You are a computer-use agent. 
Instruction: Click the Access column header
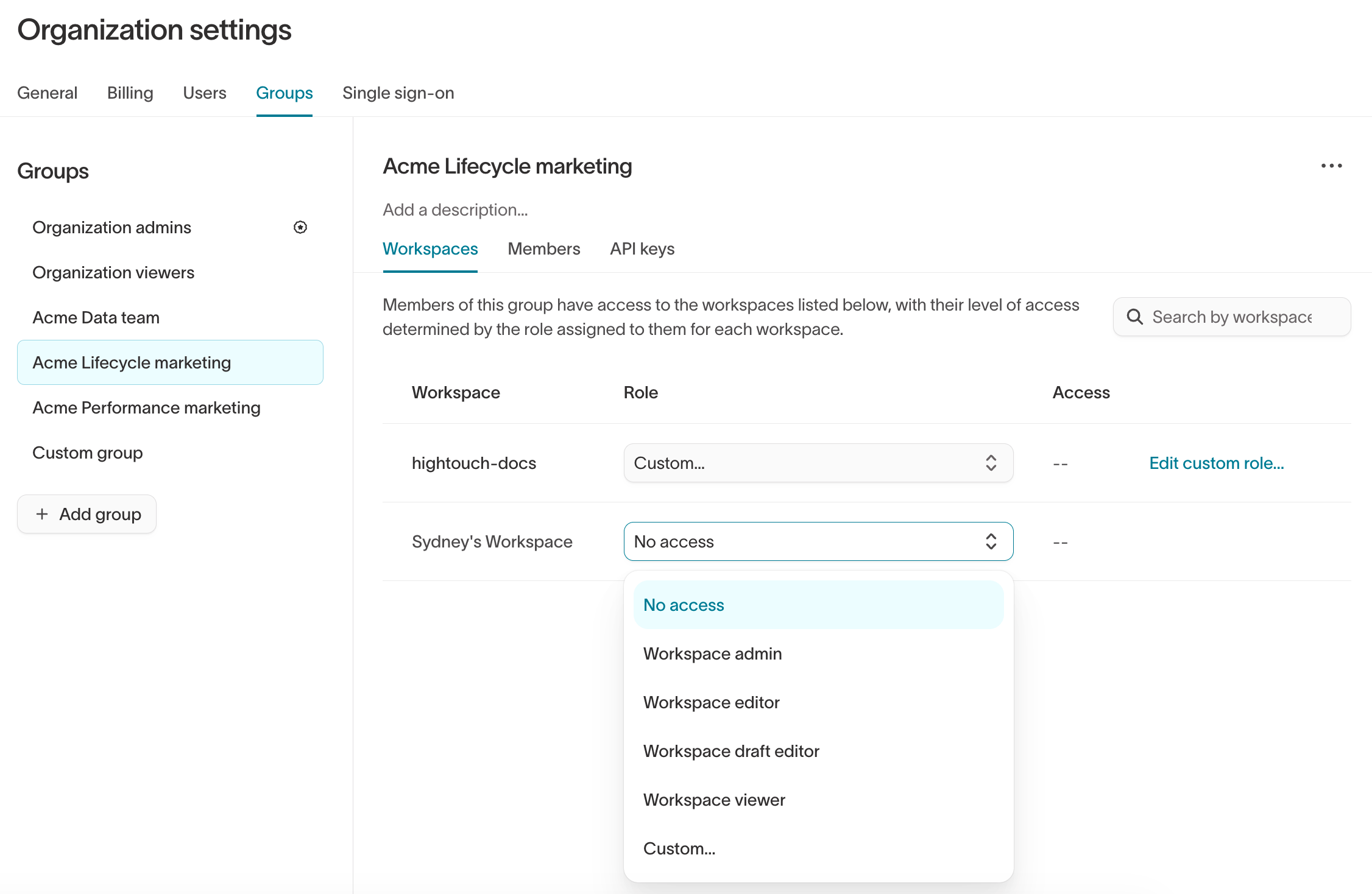coord(1081,392)
